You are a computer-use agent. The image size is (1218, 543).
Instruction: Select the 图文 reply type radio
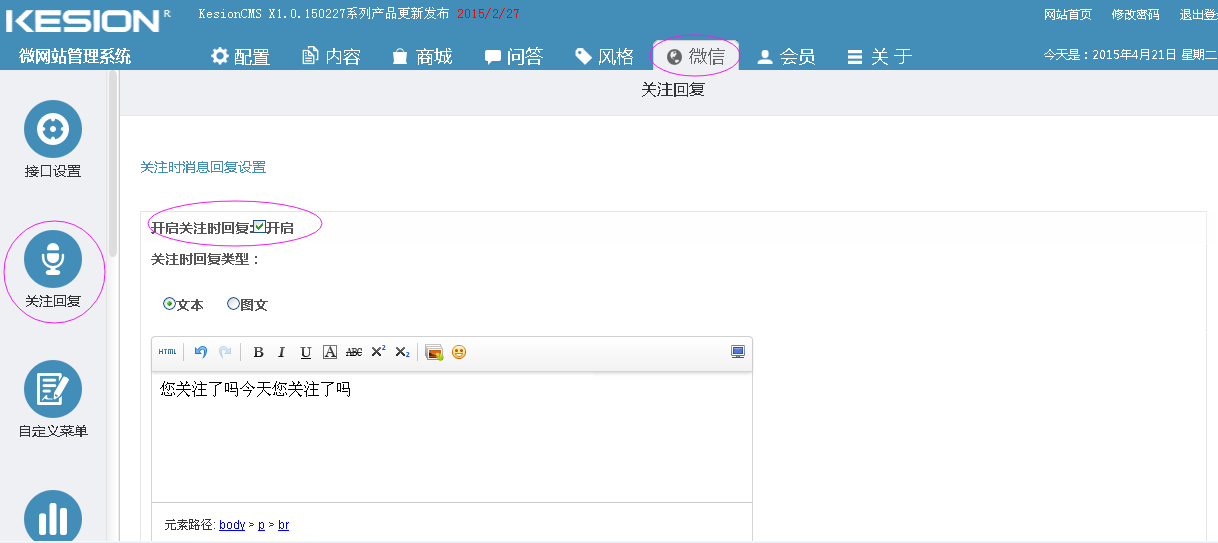(233, 303)
